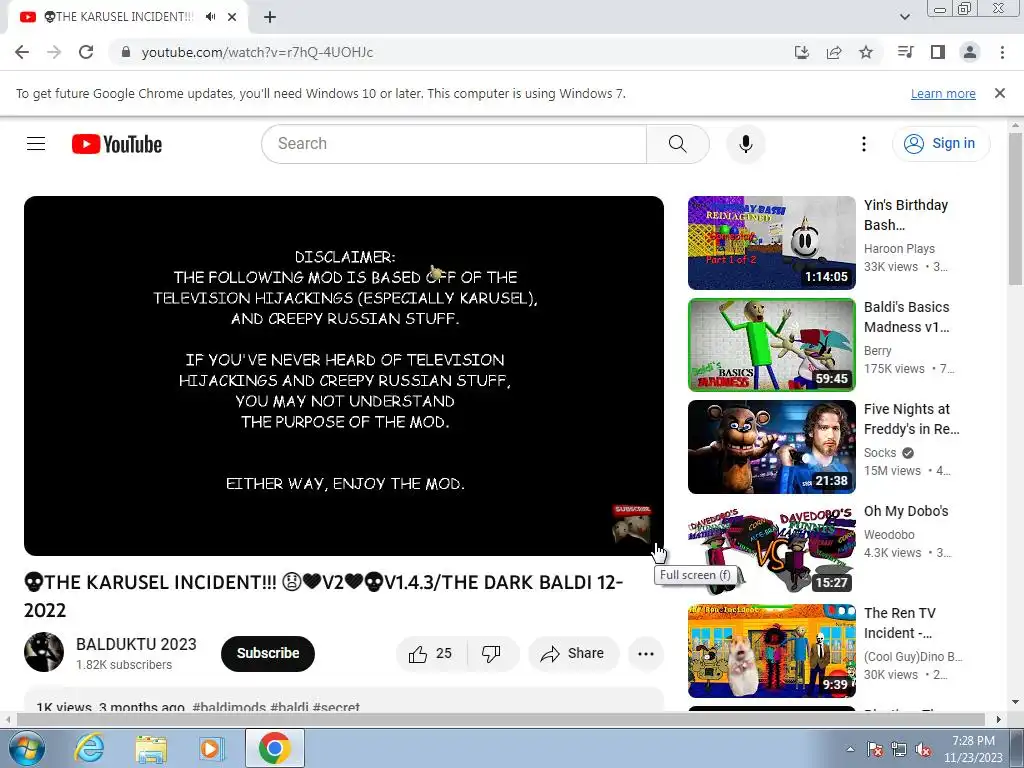Image resolution: width=1024 pixels, height=768 pixels.
Task: Dislike the video with thumbs down
Action: tap(492, 654)
